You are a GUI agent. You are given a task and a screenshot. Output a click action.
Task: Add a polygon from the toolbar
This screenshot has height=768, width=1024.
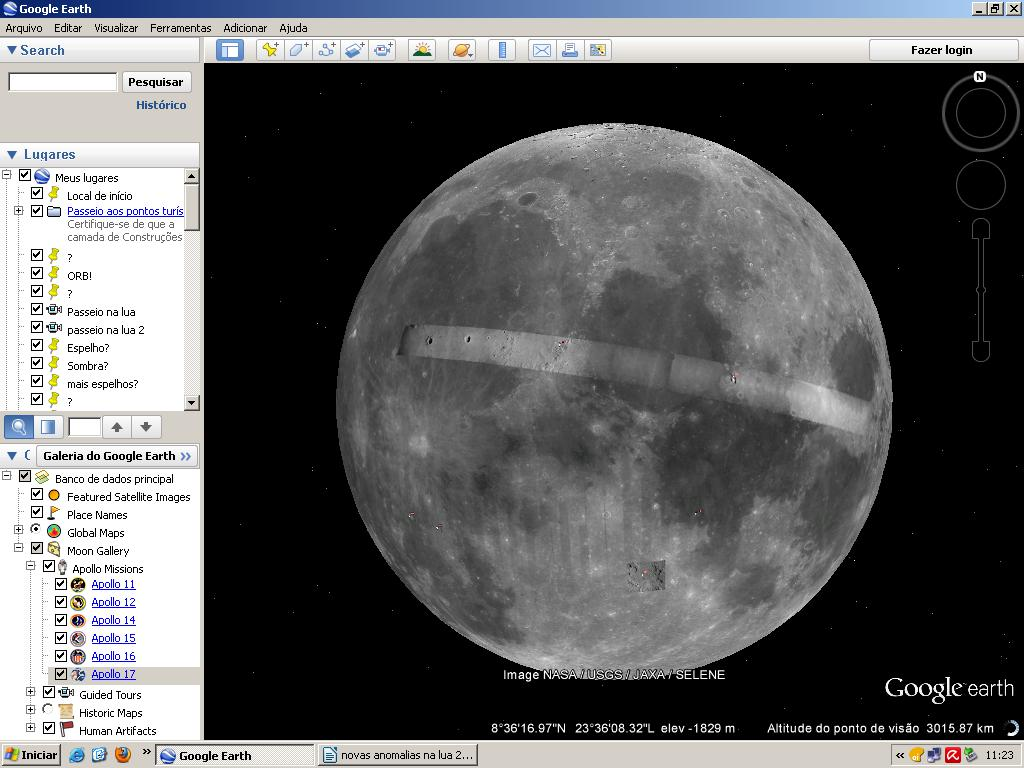[298, 50]
